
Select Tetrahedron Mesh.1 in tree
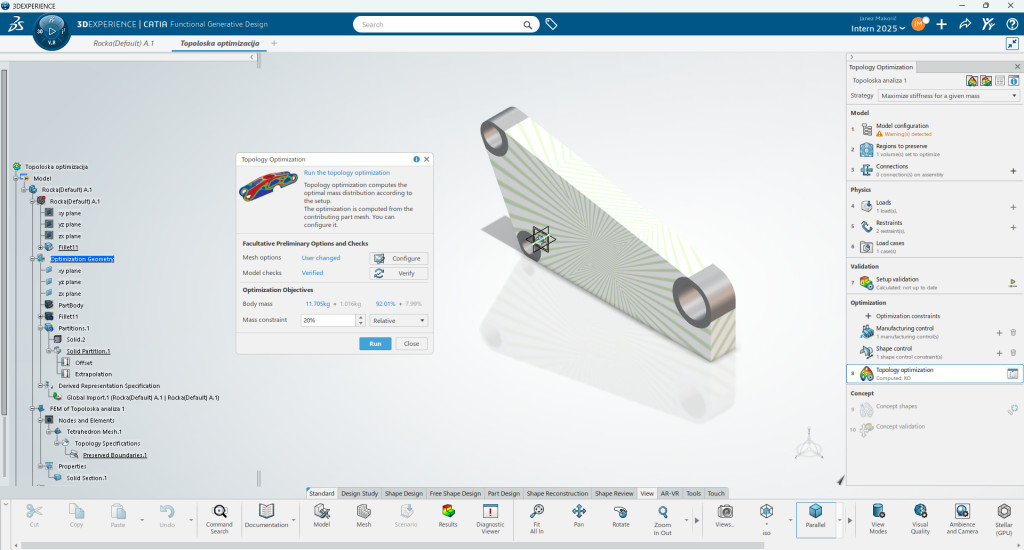(x=94, y=432)
